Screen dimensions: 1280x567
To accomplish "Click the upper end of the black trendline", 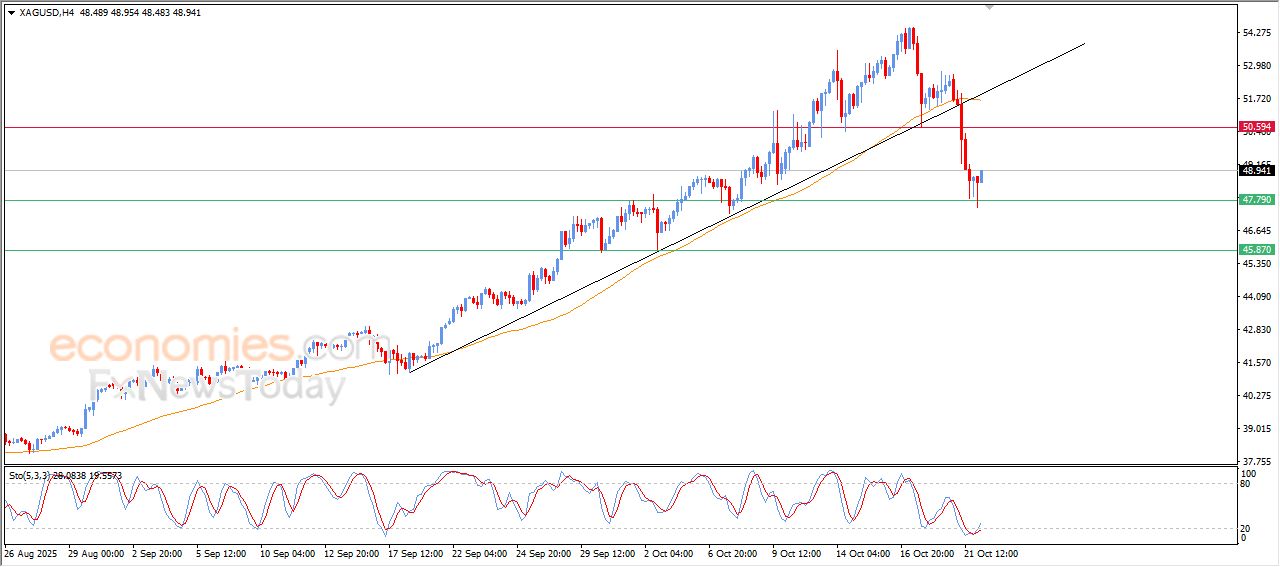I will coord(1084,44).
